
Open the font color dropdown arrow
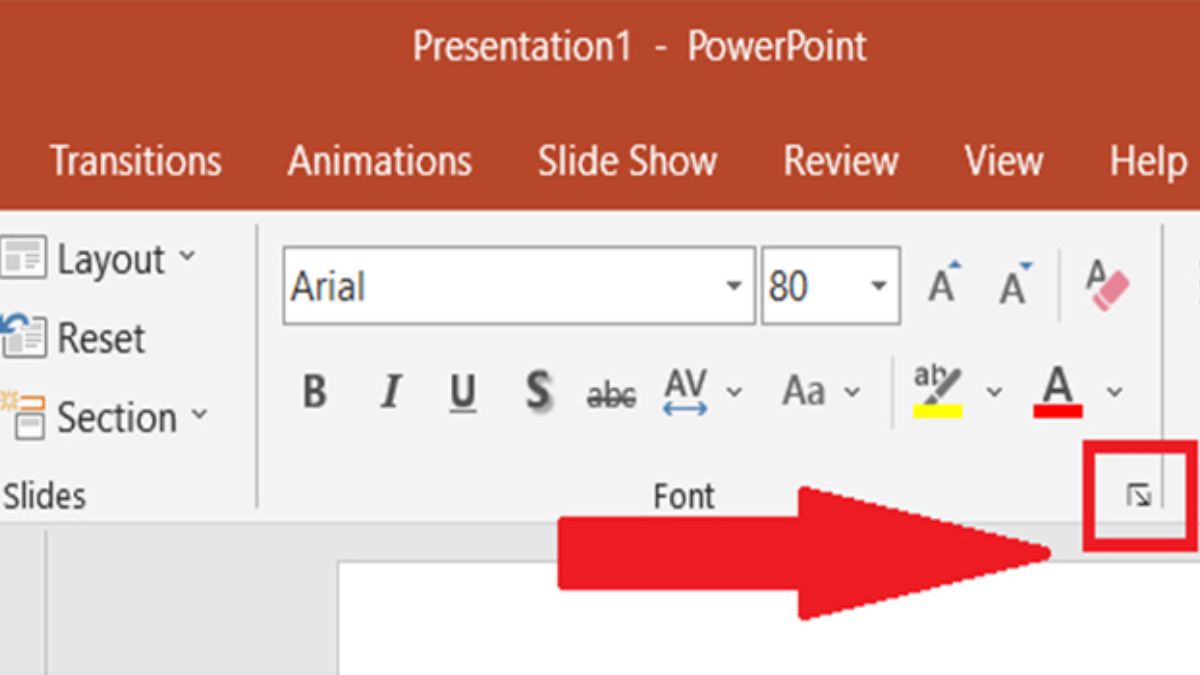click(x=1115, y=392)
